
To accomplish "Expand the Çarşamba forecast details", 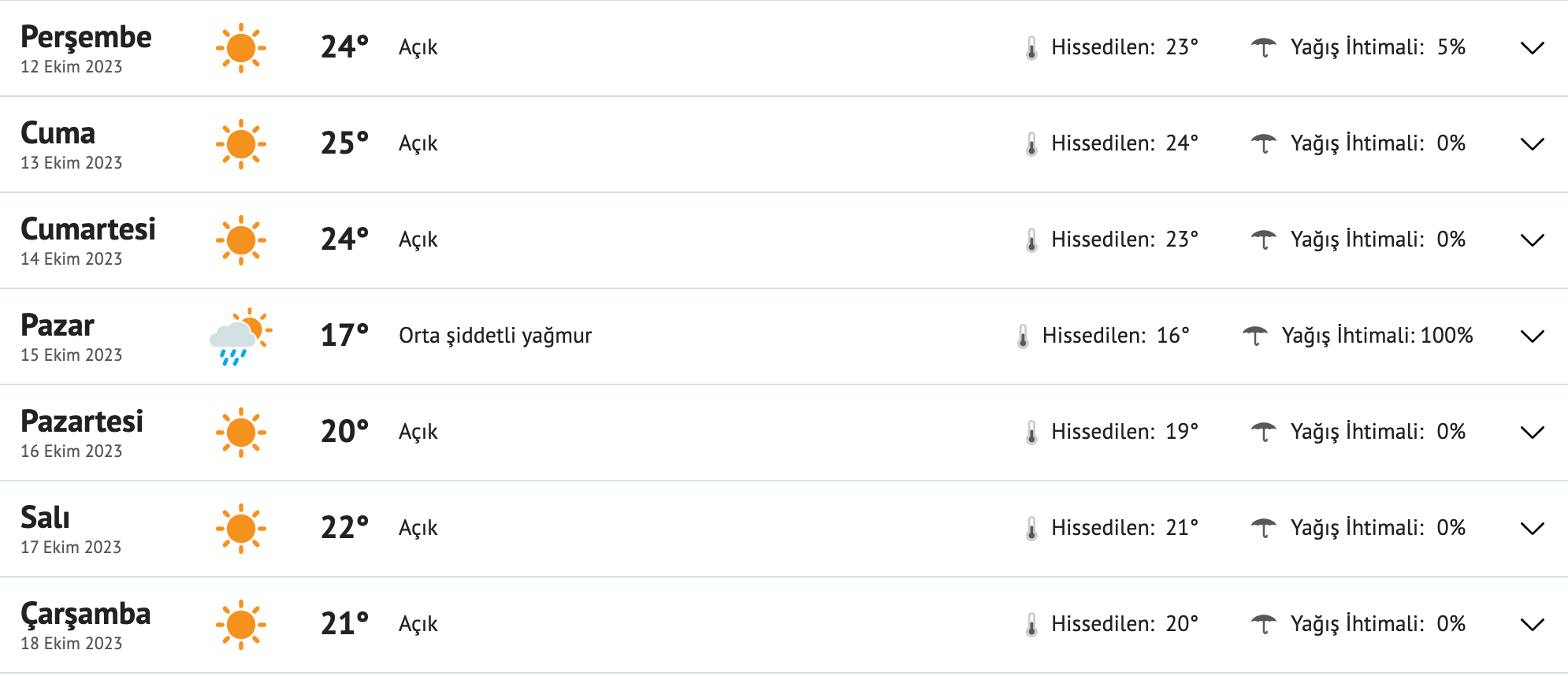I will click(1531, 623).
